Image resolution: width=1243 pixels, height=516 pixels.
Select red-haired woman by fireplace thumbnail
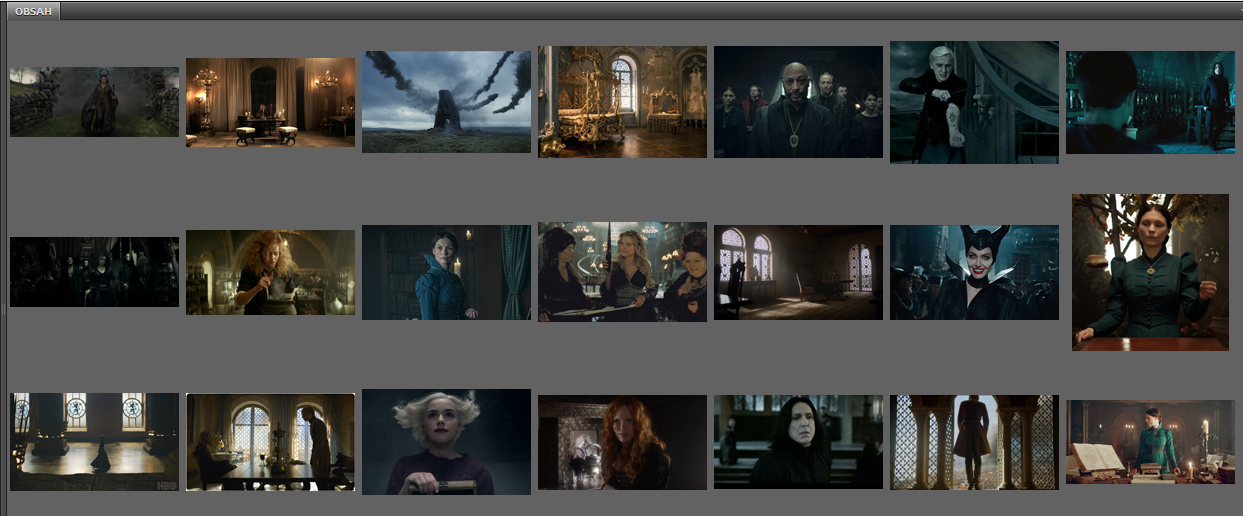coord(622,442)
